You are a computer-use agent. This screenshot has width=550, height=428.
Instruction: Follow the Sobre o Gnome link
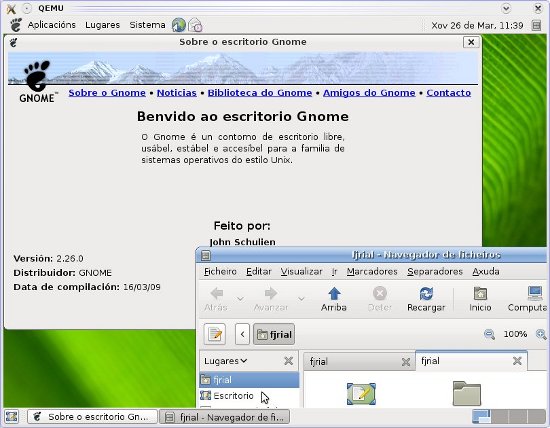click(107, 93)
